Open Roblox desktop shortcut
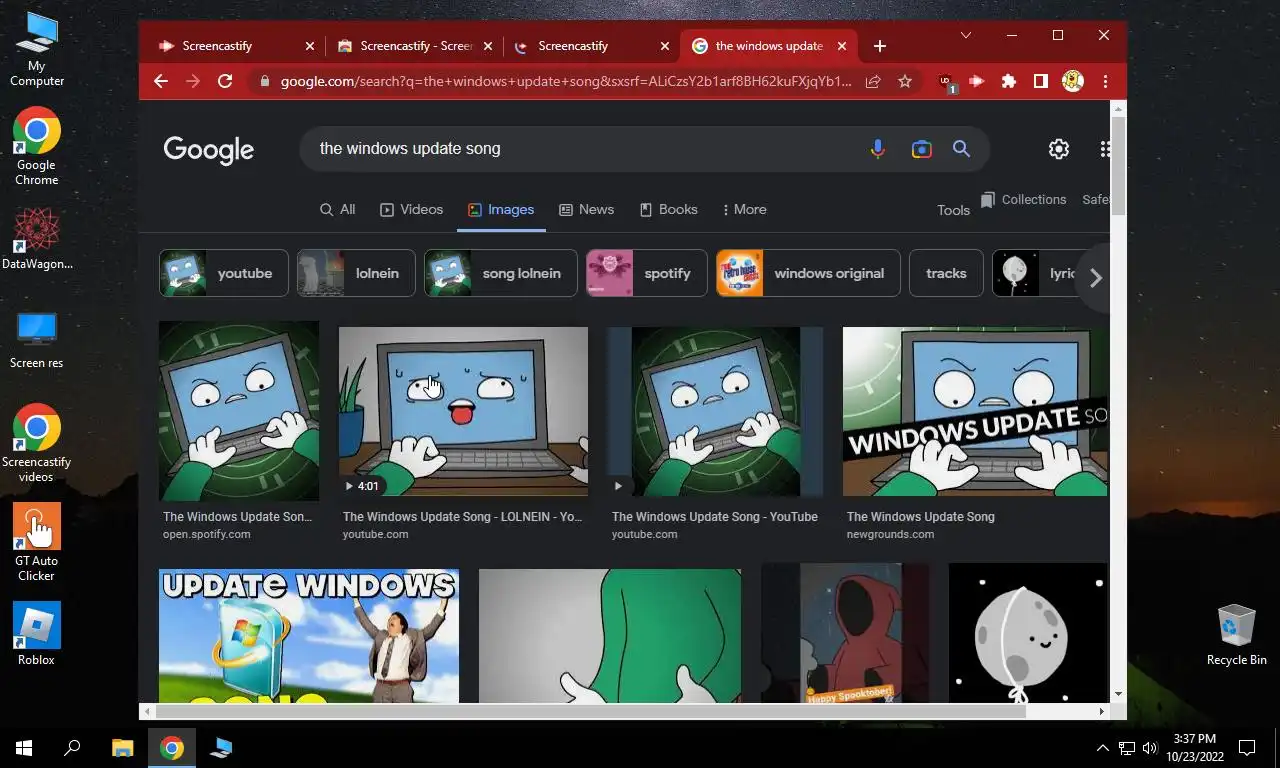Image resolution: width=1280 pixels, height=768 pixels. pos(37,634)
